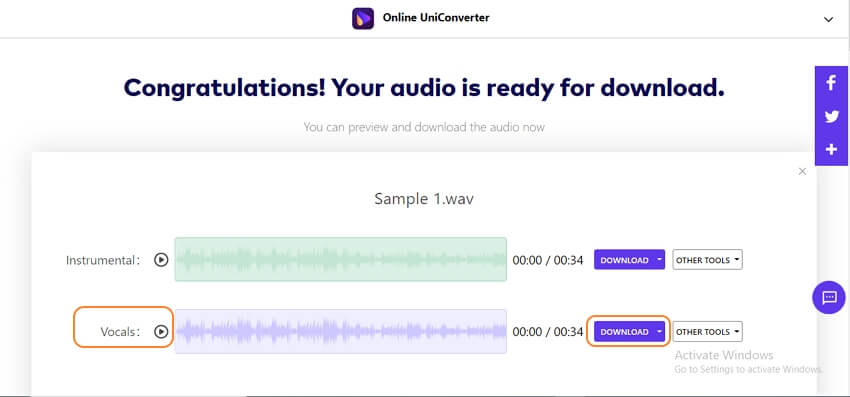Seek within the purple Vocals waveform
Screen dimensions: 850x397
point(340,331)
